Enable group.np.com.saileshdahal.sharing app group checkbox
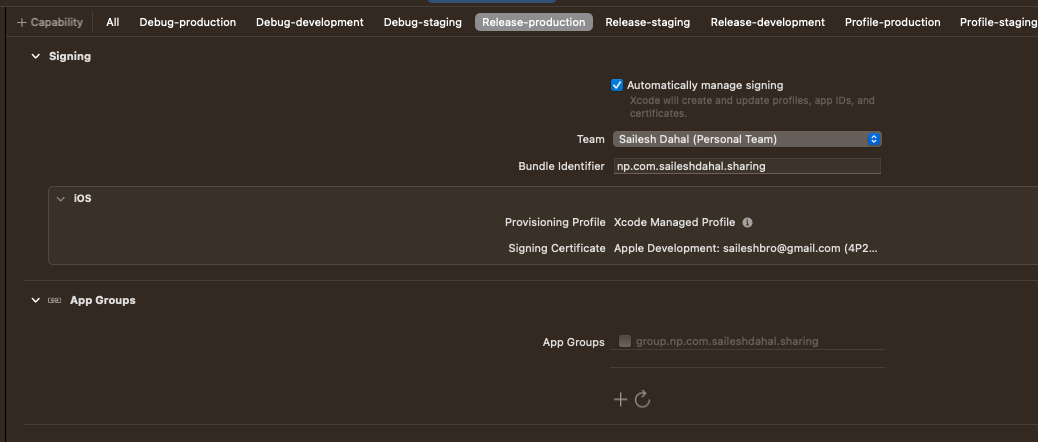The height and width of the screenshot is (442, 1038). 624,341
